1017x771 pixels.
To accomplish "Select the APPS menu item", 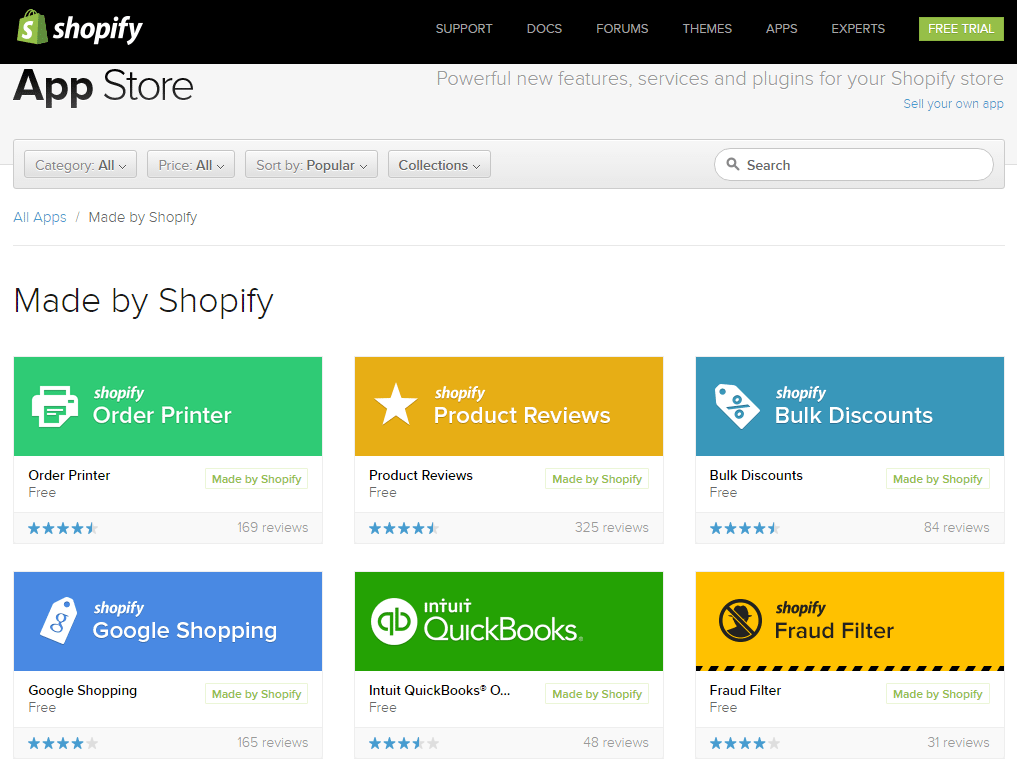I will (x=781, y=29).
